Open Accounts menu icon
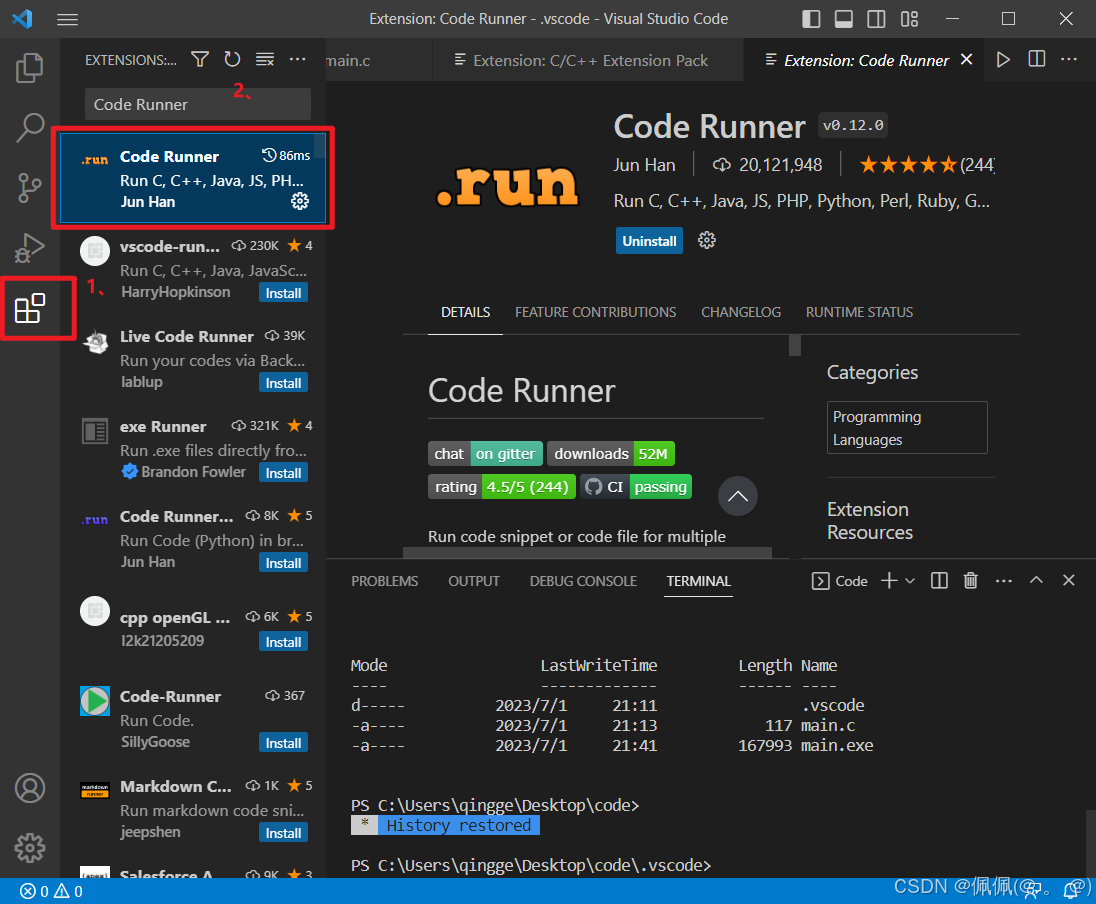The width and height of the screenshot is (1096, 904). pos(29,788)
